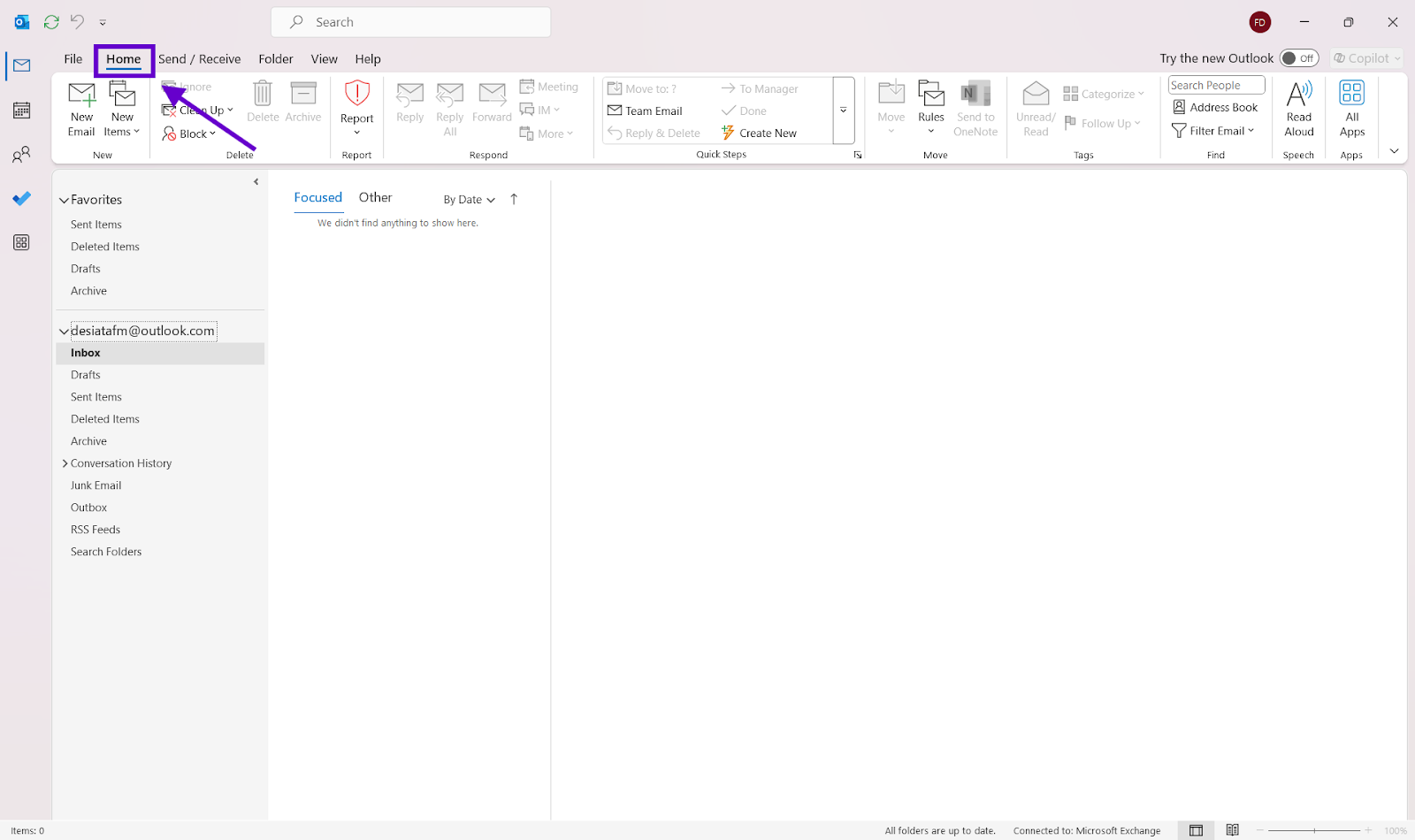Open the Rules icon in Move group
Image resolution: width=1415 pixels, height=840 pixels.
click(x=930, y=108)
